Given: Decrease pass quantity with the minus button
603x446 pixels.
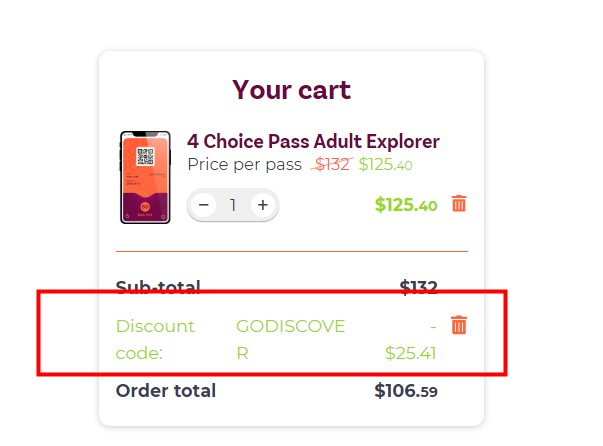Looking at the screenshot, I should tap(203, 205).
